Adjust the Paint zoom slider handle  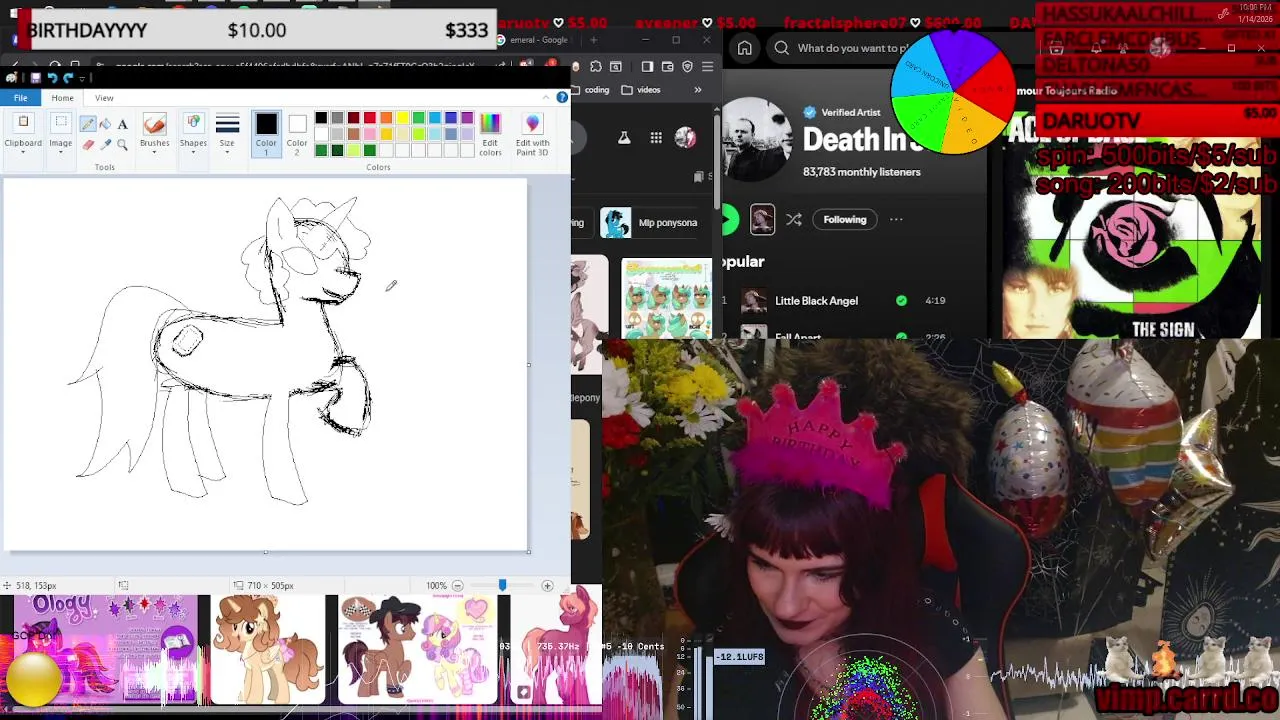[502, 585]
